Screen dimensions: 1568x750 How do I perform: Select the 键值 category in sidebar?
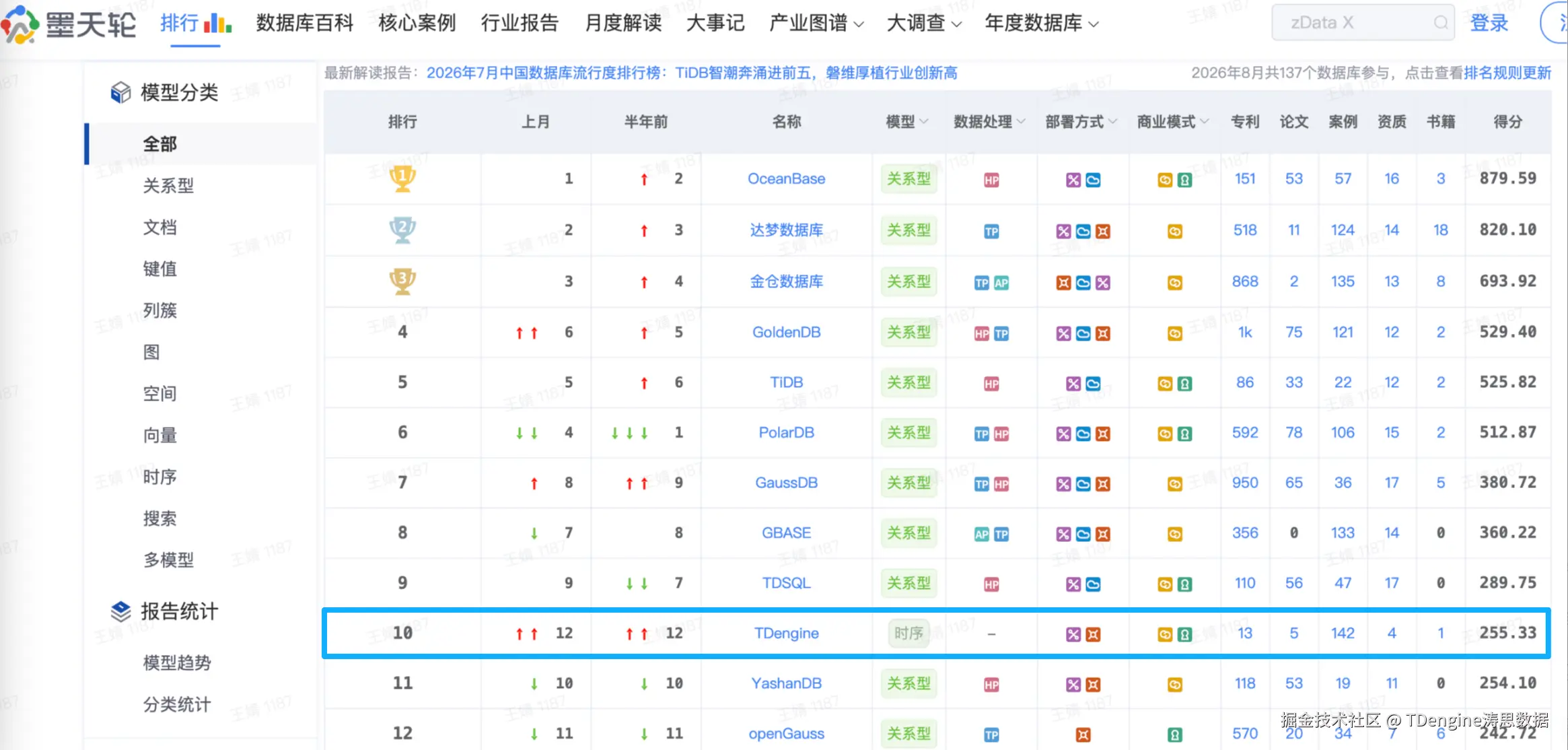pos(159,269)
